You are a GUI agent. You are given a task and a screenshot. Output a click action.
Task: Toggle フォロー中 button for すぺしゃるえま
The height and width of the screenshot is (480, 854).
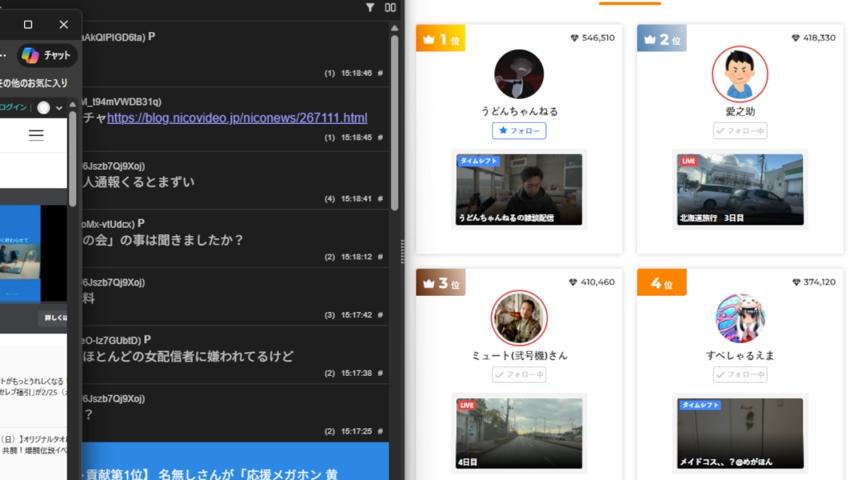(x=740, y=374)
